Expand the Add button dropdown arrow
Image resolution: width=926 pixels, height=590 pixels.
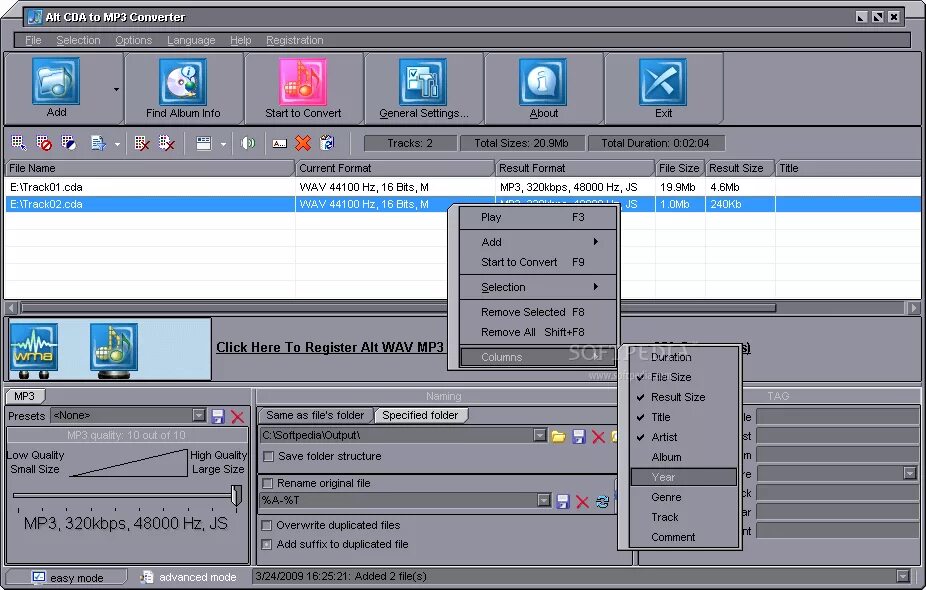point(116,89)
